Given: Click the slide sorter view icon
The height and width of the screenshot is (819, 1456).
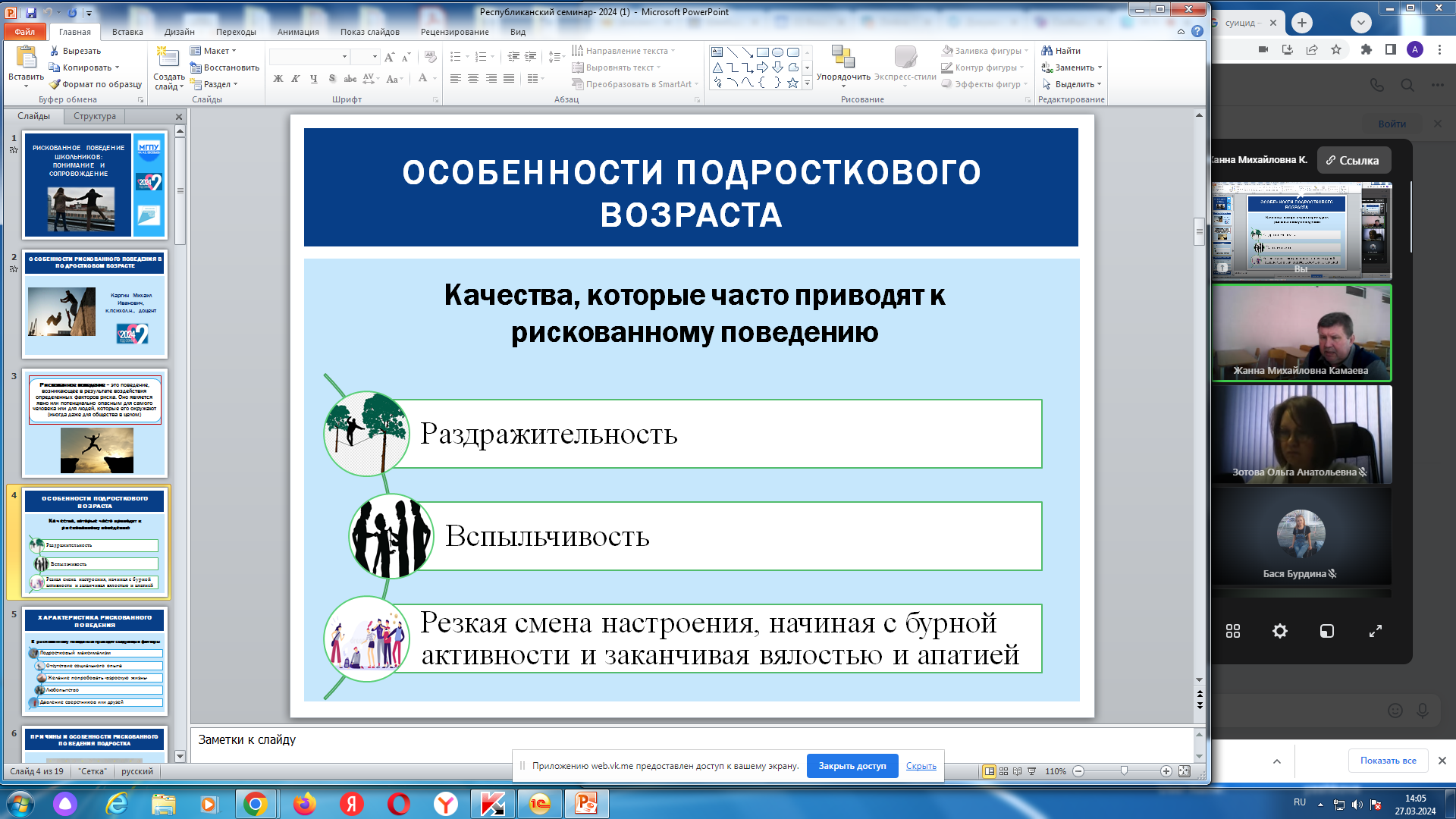Looking at the screenshot, I should click(x=1003, y=771).
